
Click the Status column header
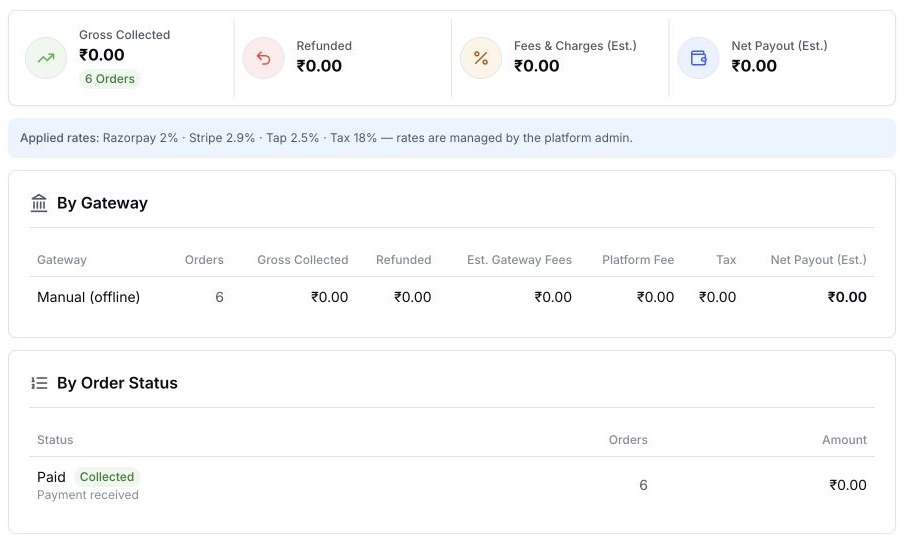coord(55,440)
